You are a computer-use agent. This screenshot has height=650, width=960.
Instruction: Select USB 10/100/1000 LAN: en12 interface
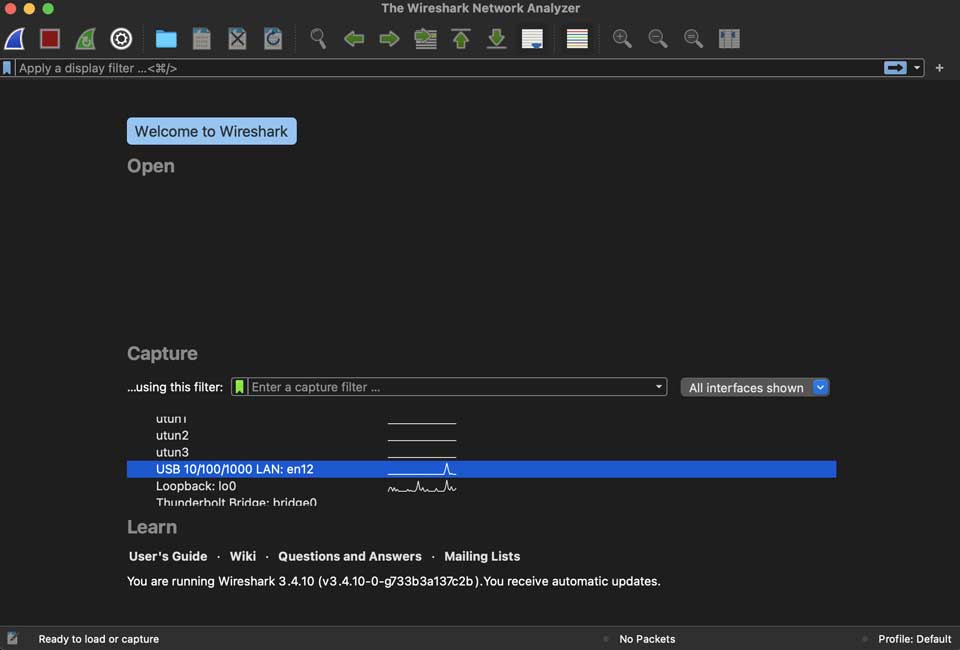(235, 469)
